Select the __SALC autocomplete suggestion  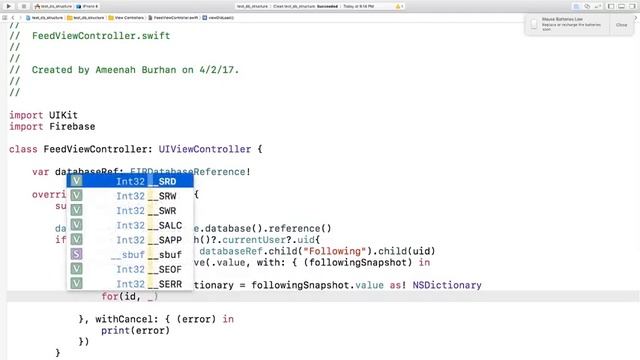pyautogui.click(x=130, y=225)
